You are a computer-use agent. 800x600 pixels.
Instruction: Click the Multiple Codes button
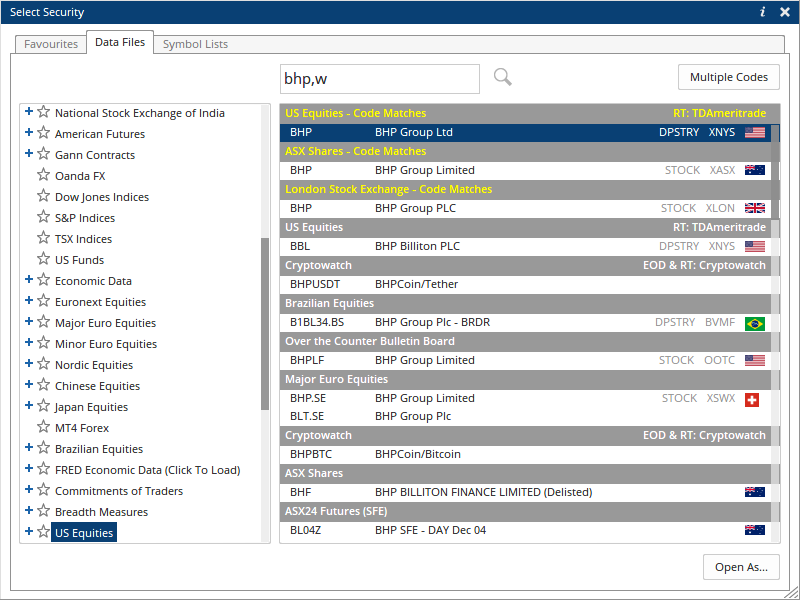(729, 77)
